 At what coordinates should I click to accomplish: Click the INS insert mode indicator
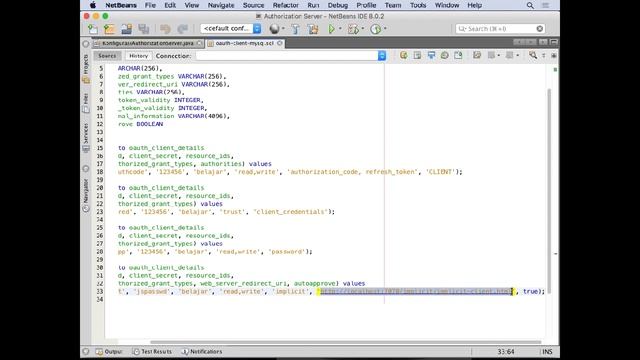[x=547, y=351]
